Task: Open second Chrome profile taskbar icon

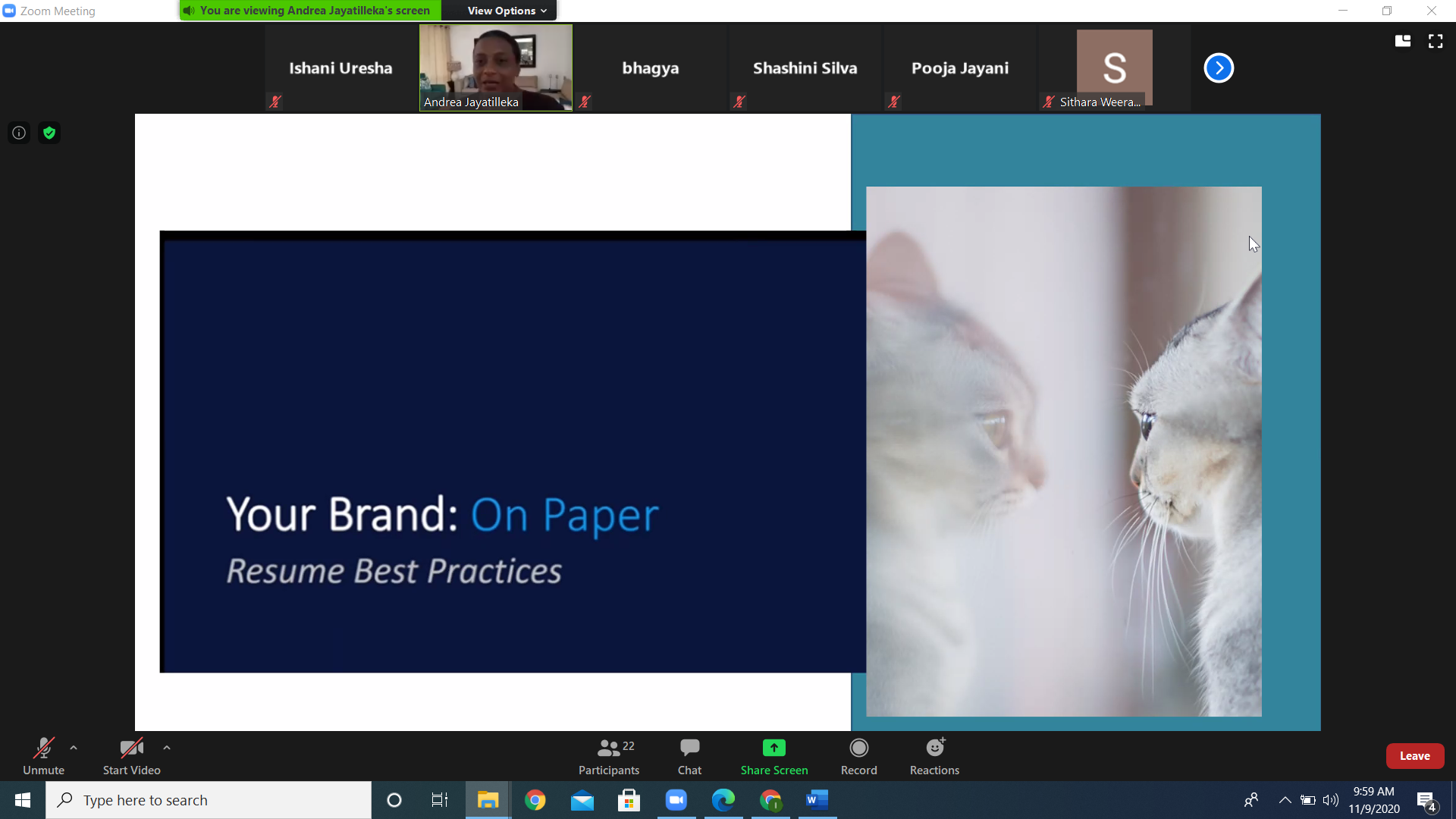Action: click(x=770, y=800)
